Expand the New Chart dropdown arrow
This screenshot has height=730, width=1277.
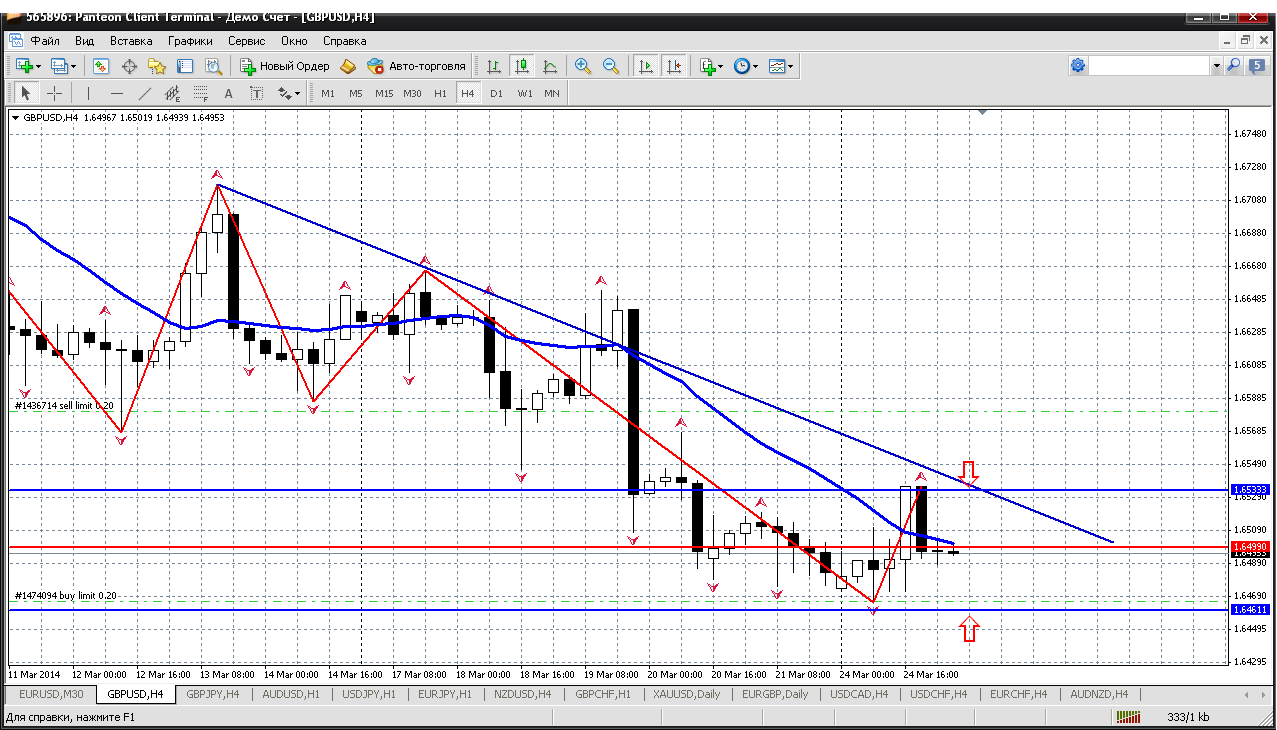click(38, 66)
